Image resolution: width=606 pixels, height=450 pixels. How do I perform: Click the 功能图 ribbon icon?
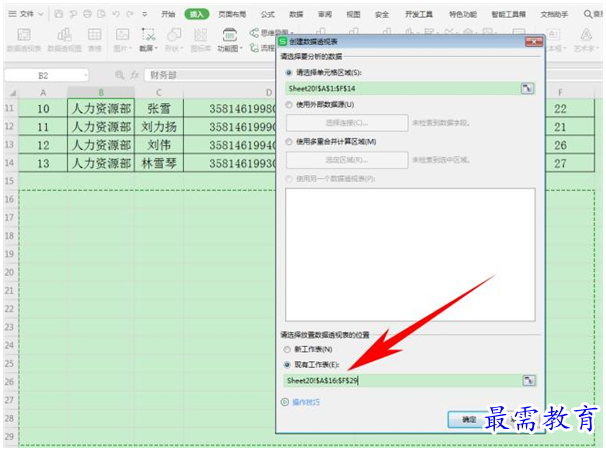click(x=230, y=35)
